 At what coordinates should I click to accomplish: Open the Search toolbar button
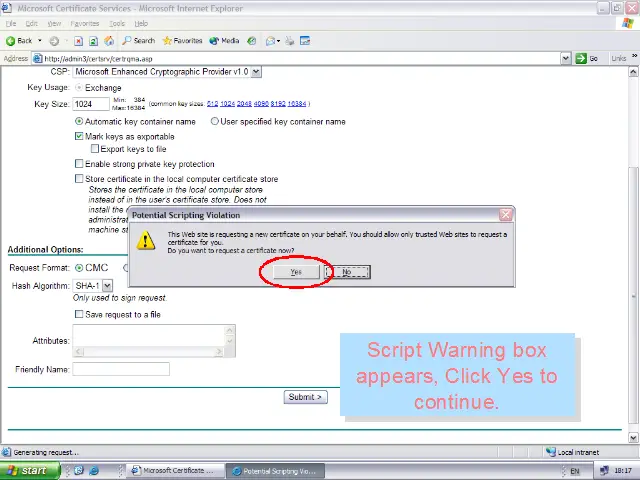click(x=139, y=41)
